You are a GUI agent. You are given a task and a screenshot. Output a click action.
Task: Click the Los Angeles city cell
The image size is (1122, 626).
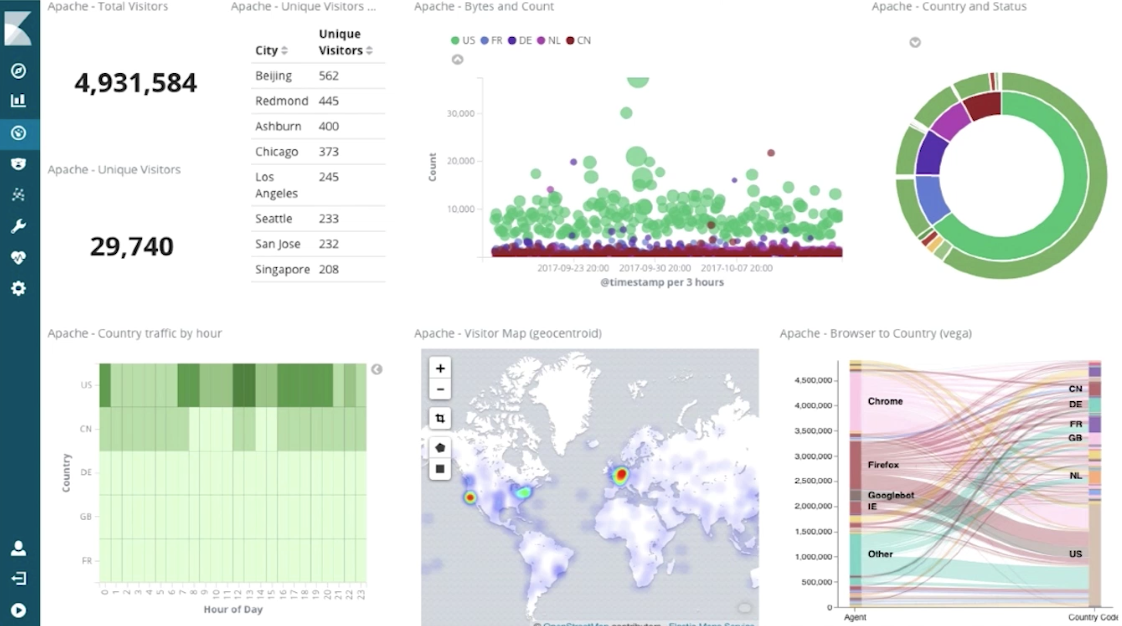(x=276, y=185)
